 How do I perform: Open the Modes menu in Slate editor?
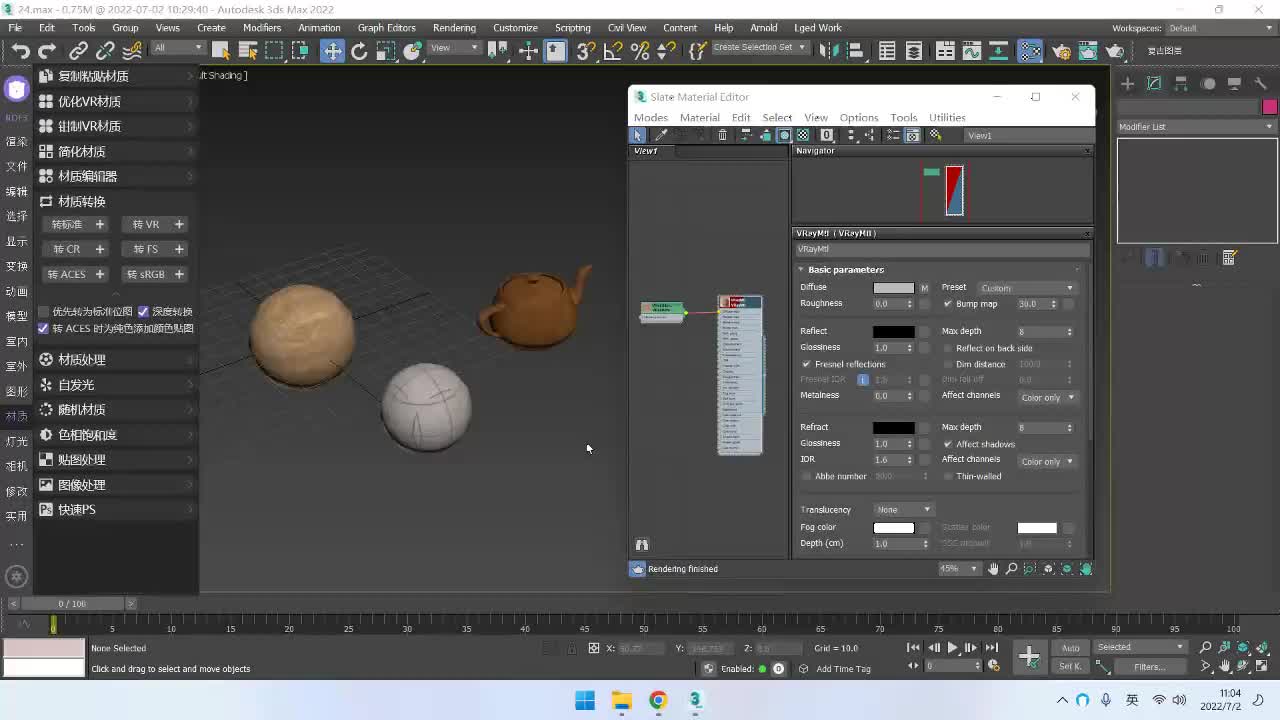click(x=651, y=118)
